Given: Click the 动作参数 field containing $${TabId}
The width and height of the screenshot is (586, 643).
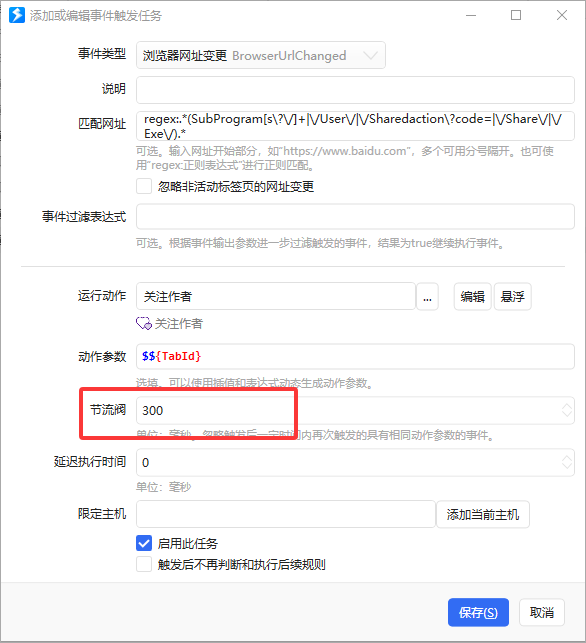Looking at the screenshot, I should coord(355,356).
